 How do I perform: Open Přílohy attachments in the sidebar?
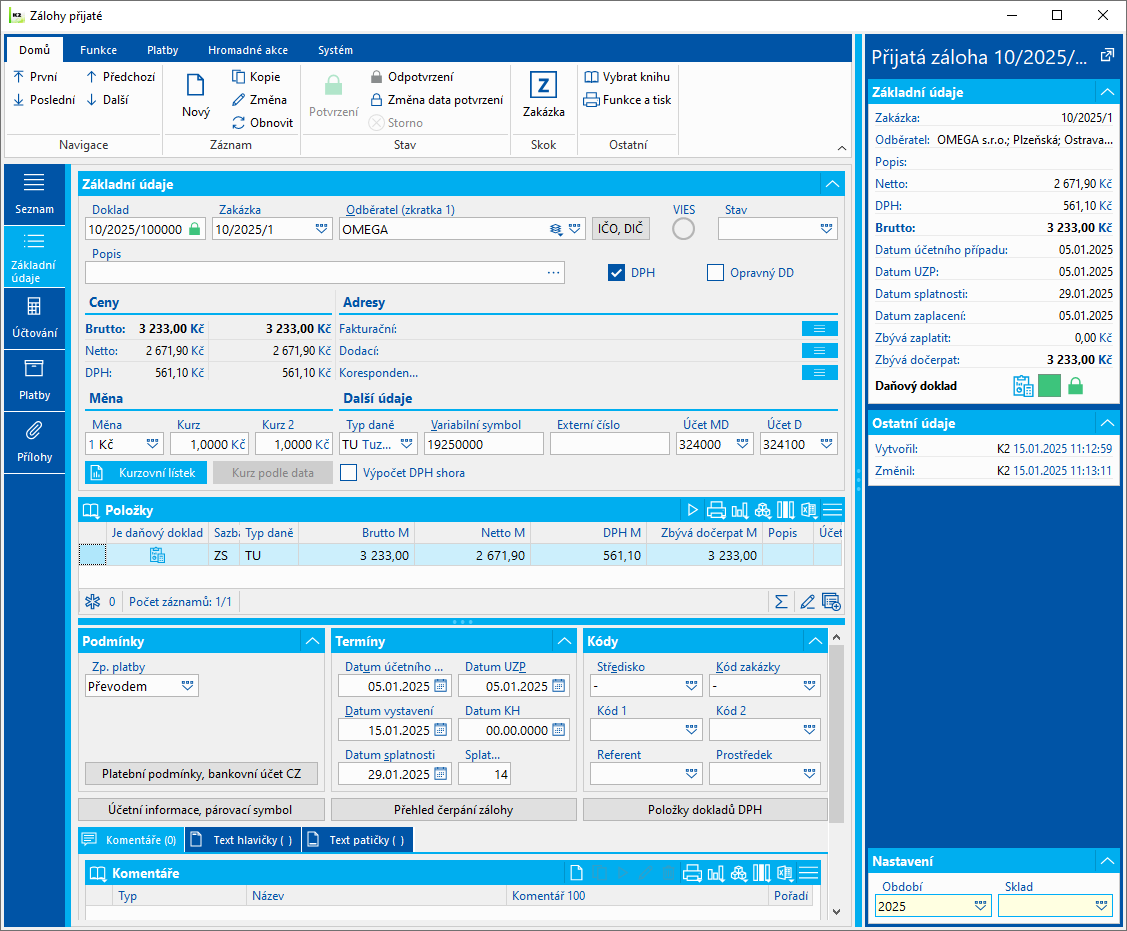click(34, 441)
